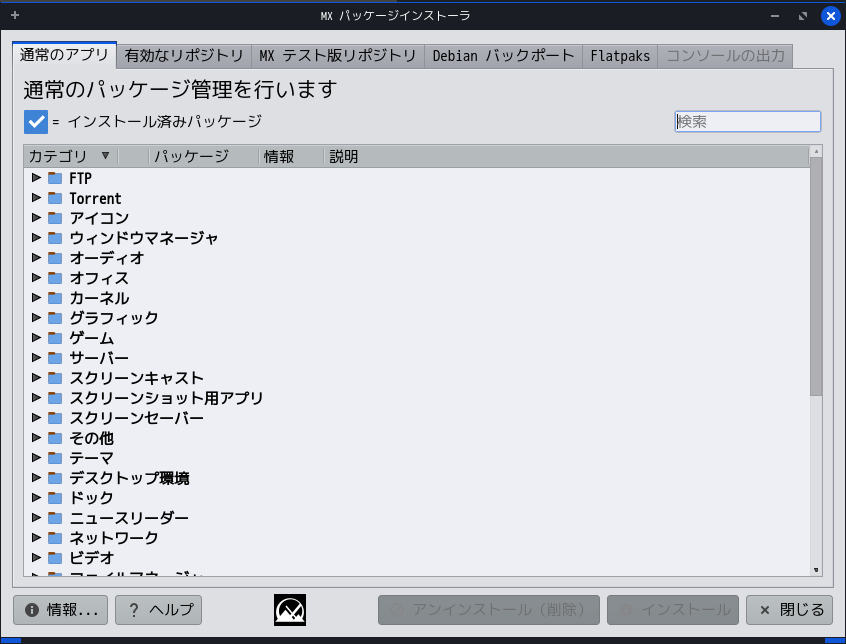Screen dimensions: 846x644
Task: Click the ゲーム folder icon
Action: pos(55,338)
